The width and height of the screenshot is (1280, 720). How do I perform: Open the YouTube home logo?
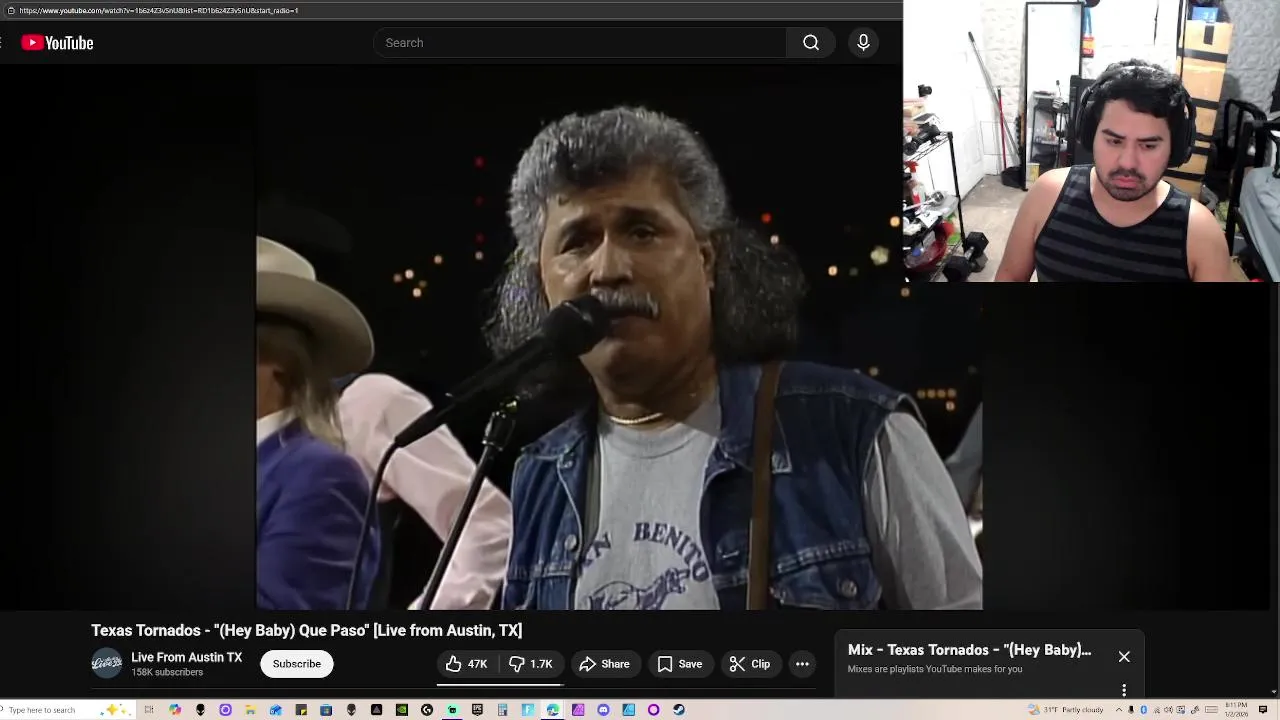point(57,43)
